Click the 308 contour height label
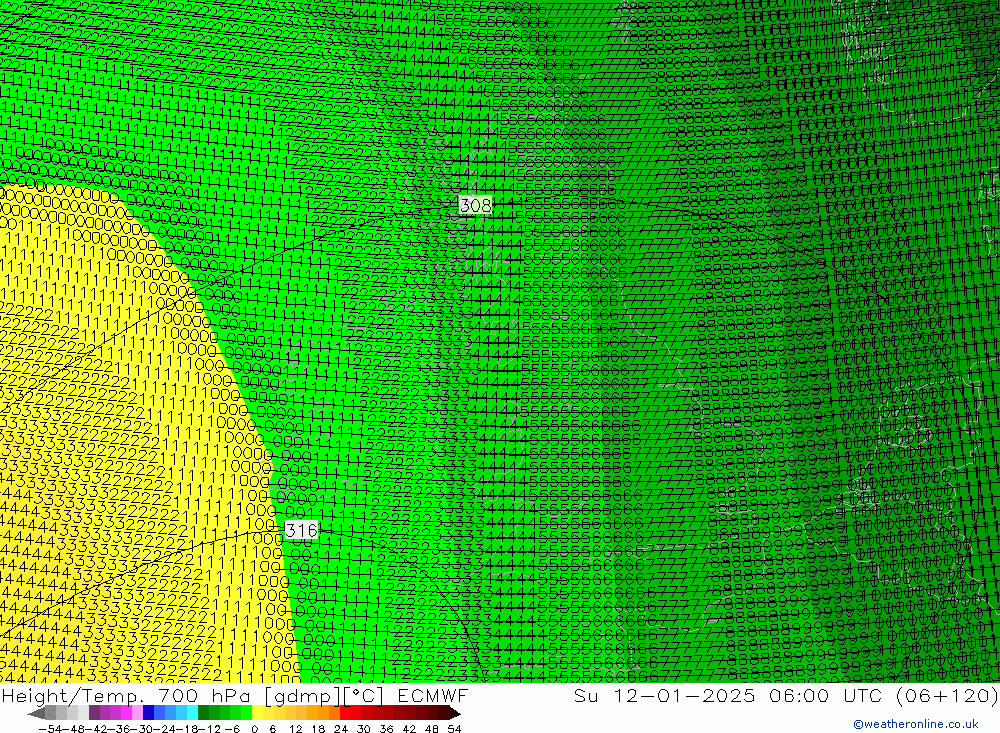Viewport: 1000px width, 733px height. [475, 205]
